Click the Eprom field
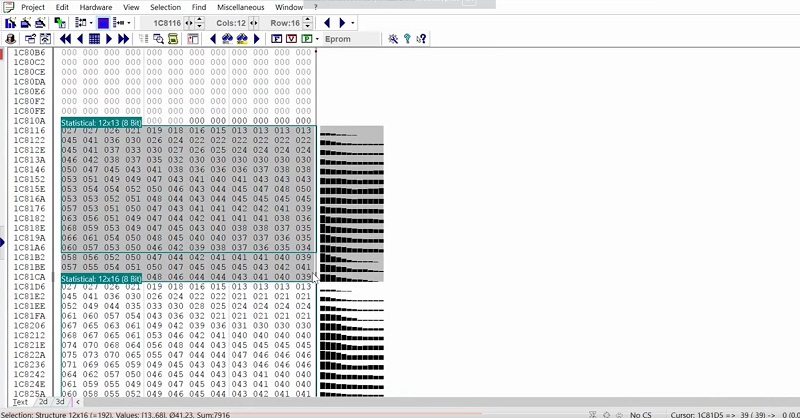This screenshot has width=800, height=418. tap(352, 39)
